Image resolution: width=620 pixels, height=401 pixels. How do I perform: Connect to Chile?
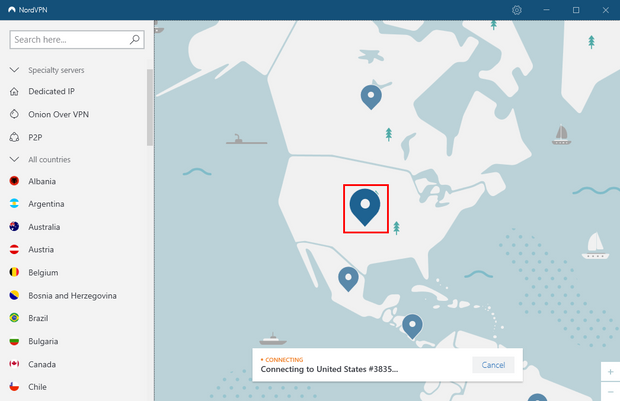click(38, 387)
